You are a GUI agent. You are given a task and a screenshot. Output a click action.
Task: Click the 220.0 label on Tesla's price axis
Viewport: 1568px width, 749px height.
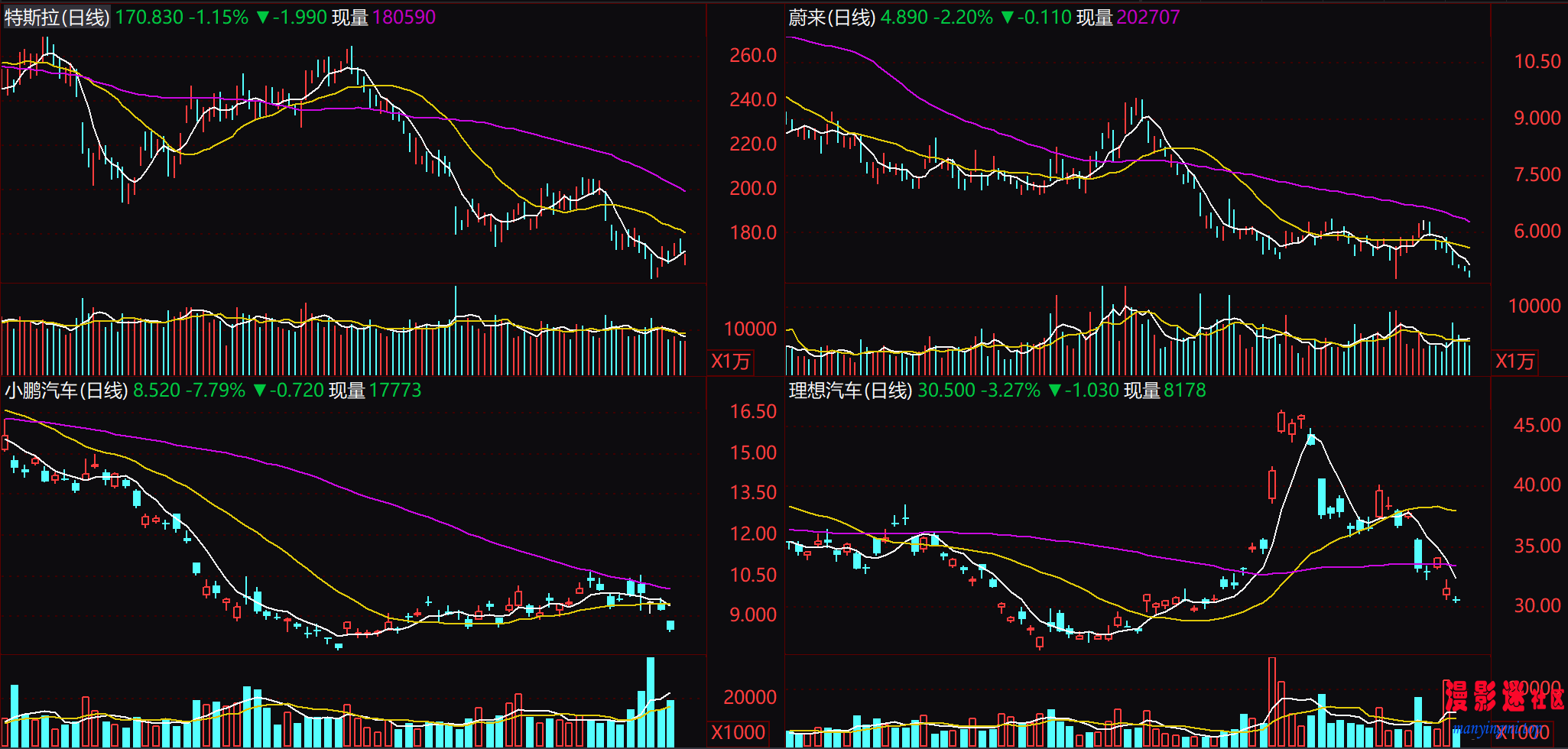click(753, 144)
